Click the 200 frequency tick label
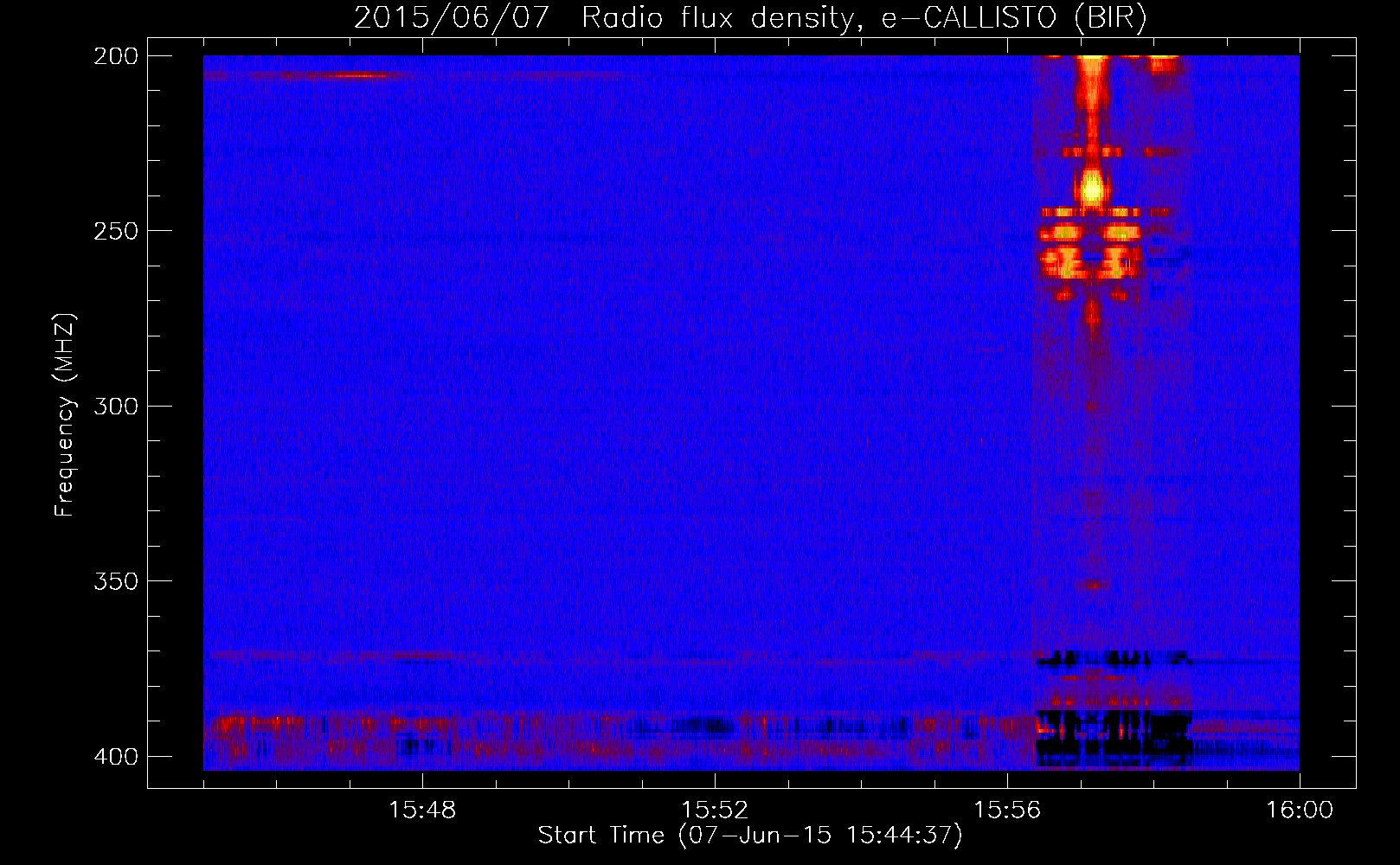1400x865 pixels. (116, 56)
